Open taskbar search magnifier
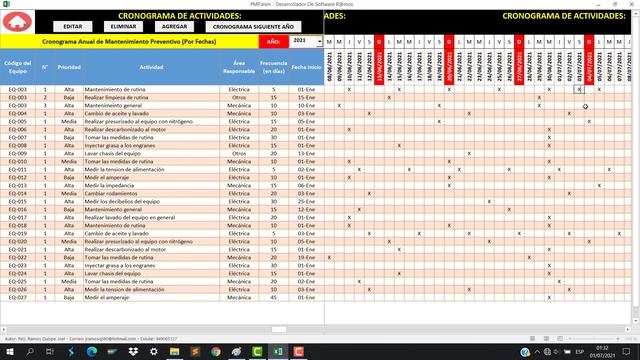The height and width of the screenshot is (360, 640). [30, 351]
